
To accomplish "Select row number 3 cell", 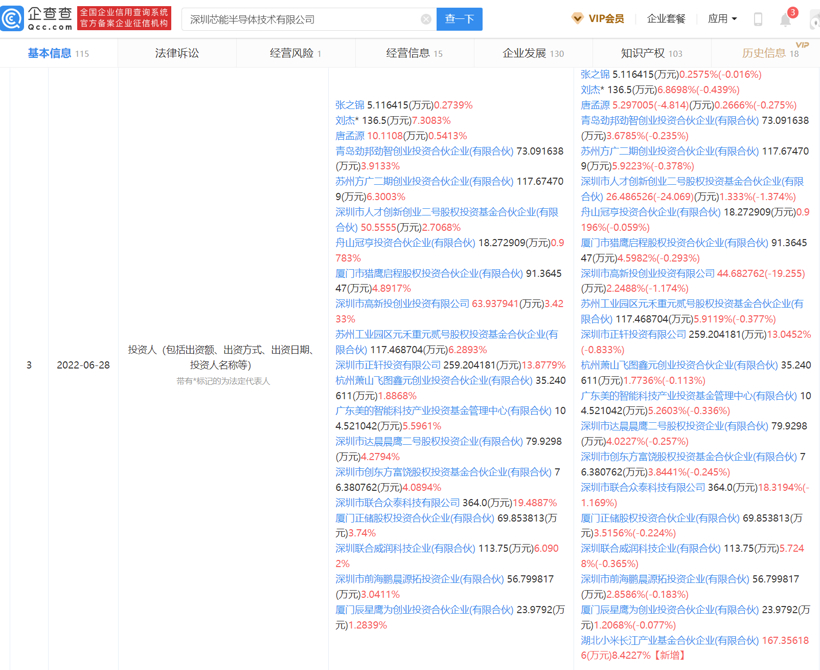I will click(x=29, y=365).
